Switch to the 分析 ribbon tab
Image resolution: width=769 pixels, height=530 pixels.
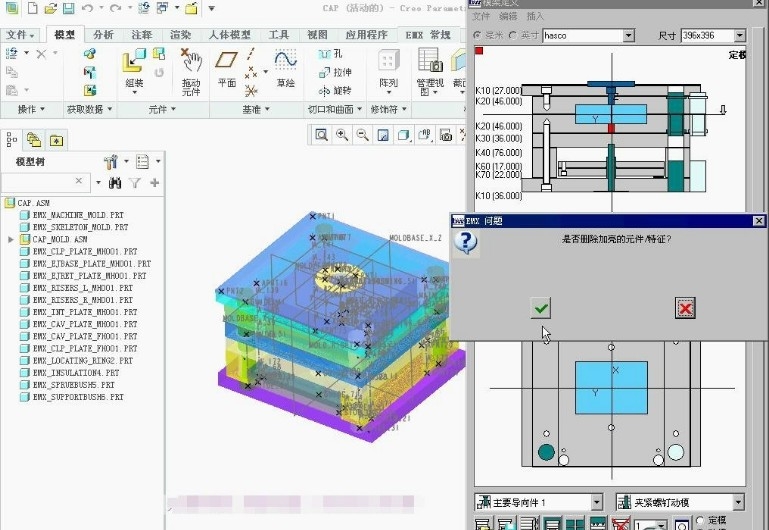(x=103, y=35)
